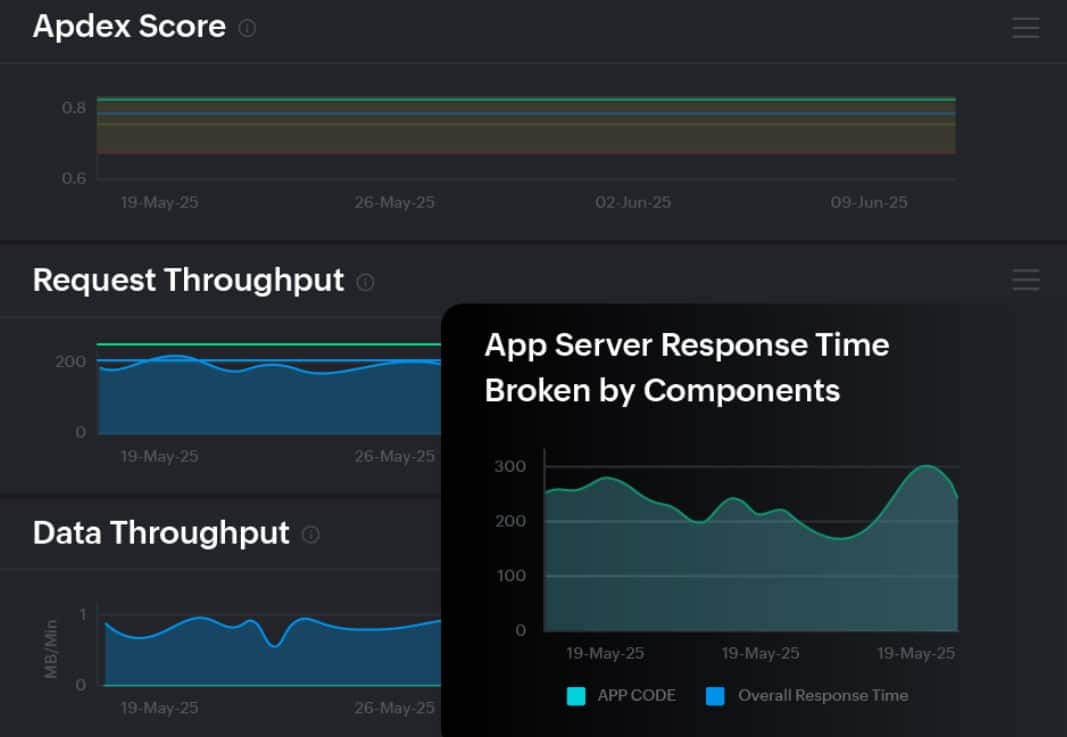The width and height of the screenshot is (1067, 737).
Task: Toggle the APP CODE legend swatch
Action: tap(576, 696)
